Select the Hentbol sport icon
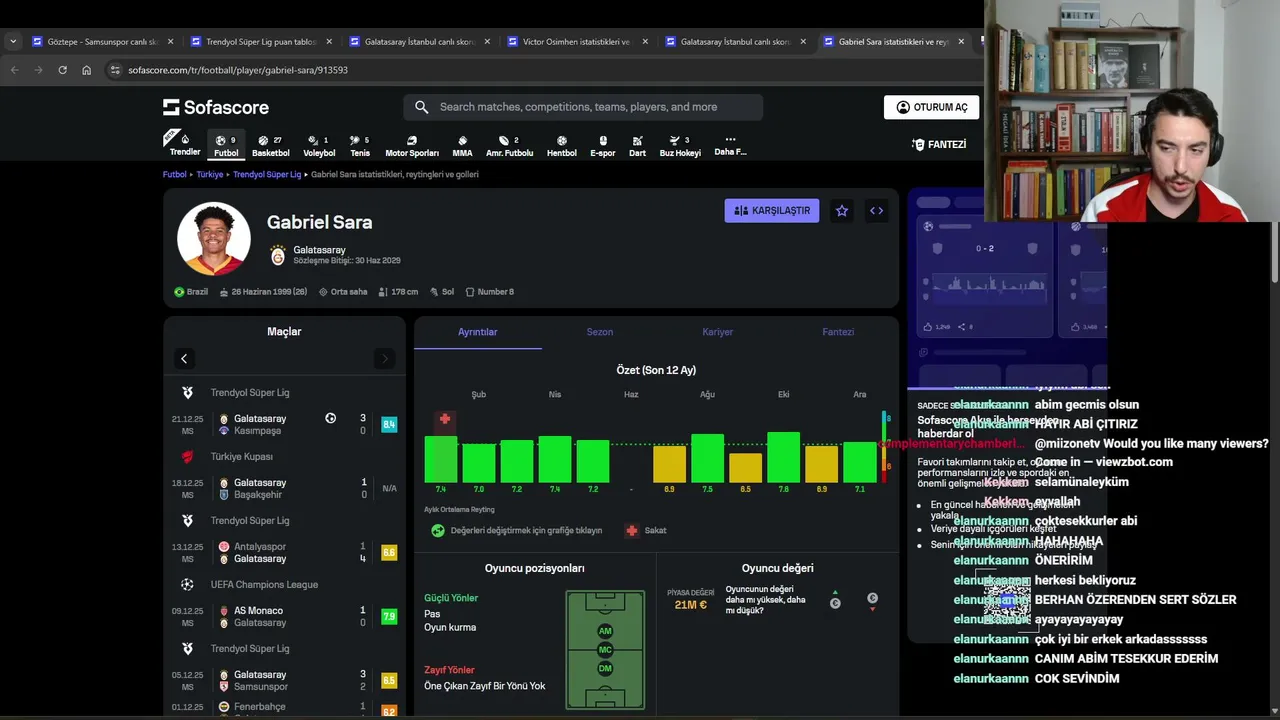Screen dimensions: 1280x720 tap(561, 146)
